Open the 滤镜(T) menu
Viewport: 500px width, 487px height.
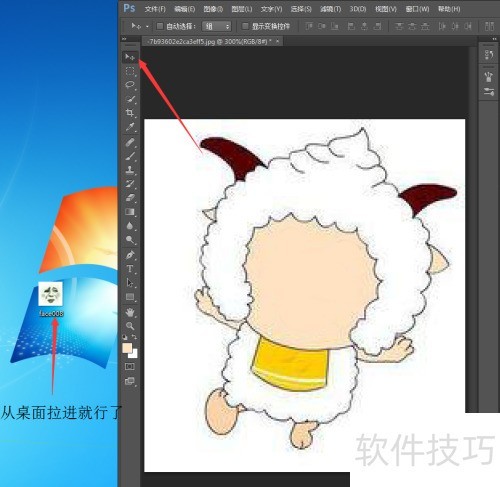[330, 9]
